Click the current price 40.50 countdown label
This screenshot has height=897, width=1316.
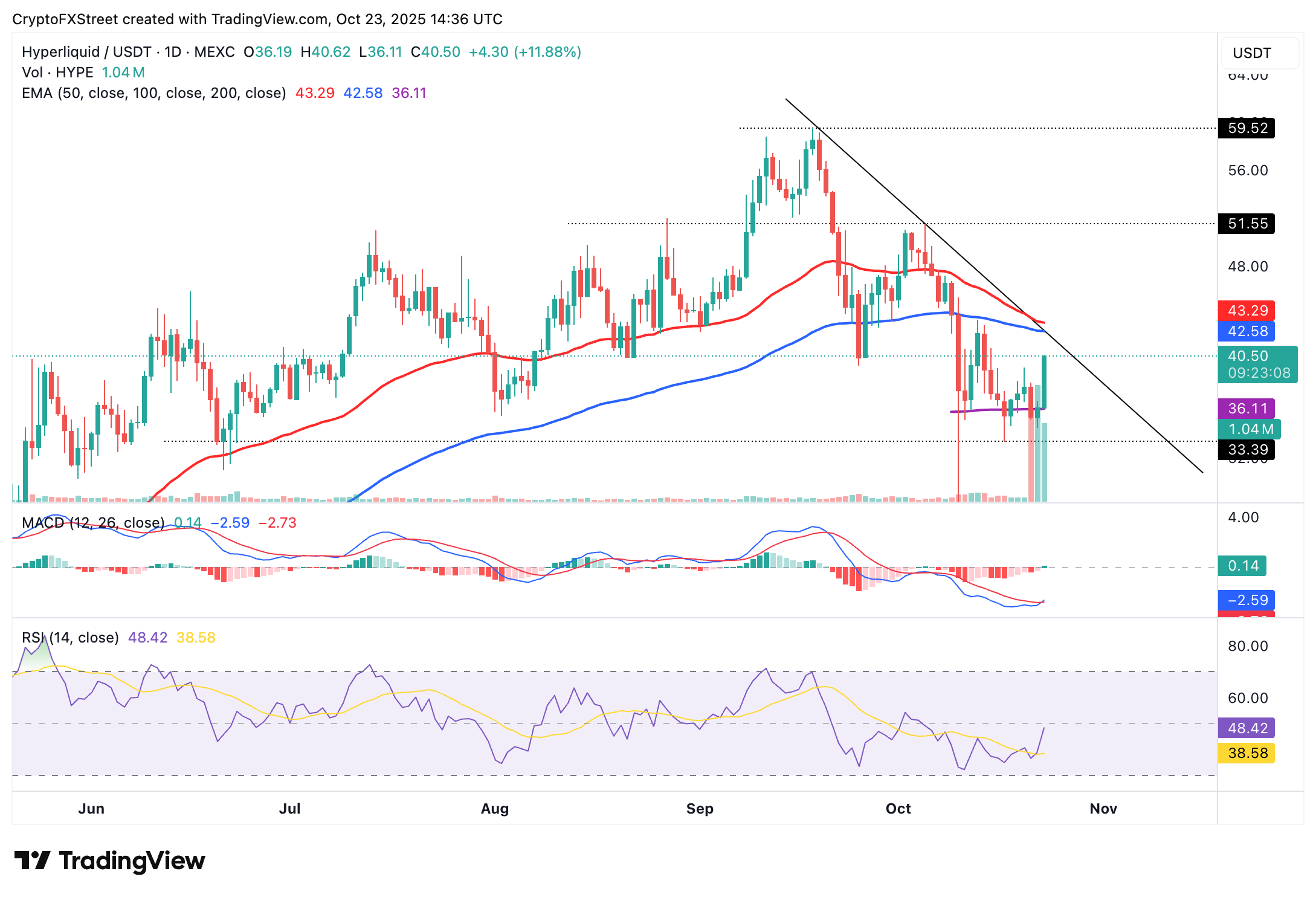click(1257, 364)
